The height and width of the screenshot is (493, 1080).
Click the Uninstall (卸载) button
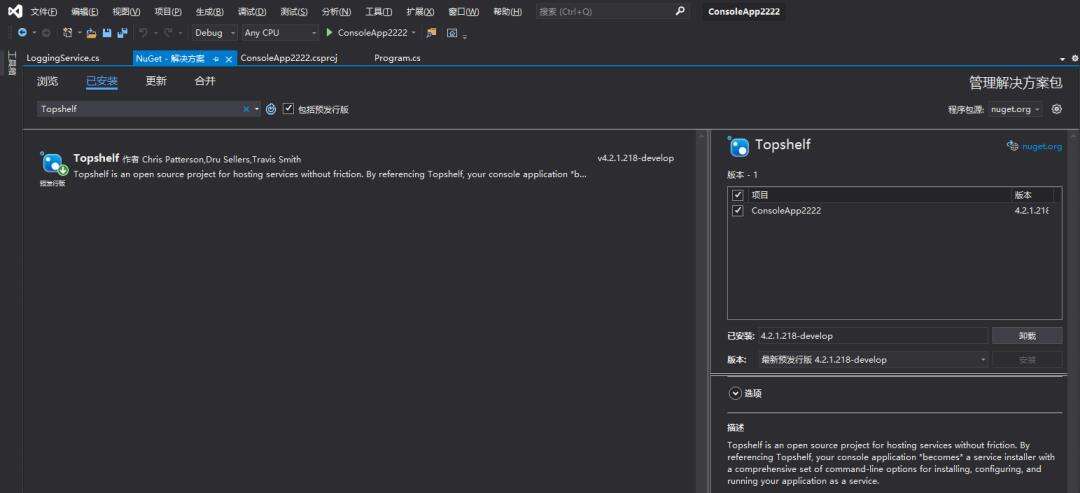tap(1027, 336)
